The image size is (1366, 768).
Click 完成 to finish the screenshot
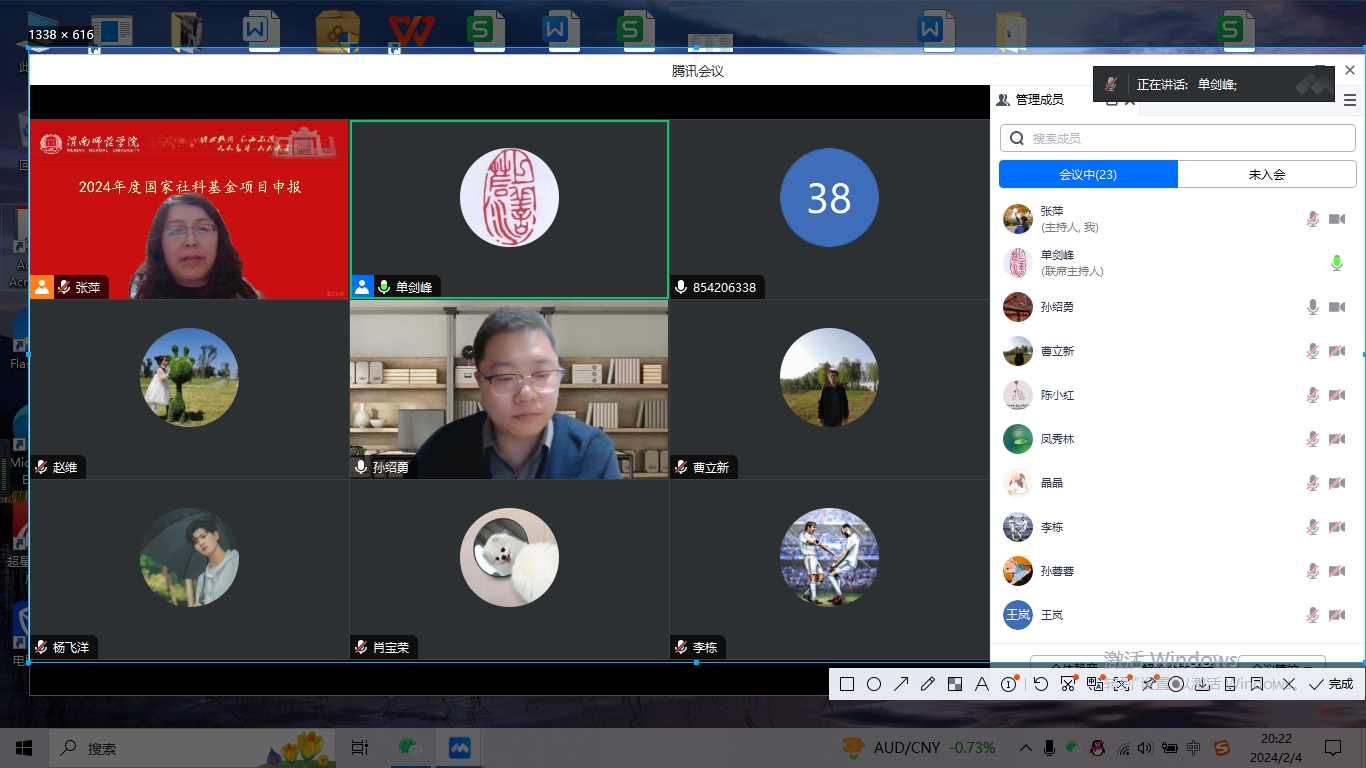(x=1332, y=684)
